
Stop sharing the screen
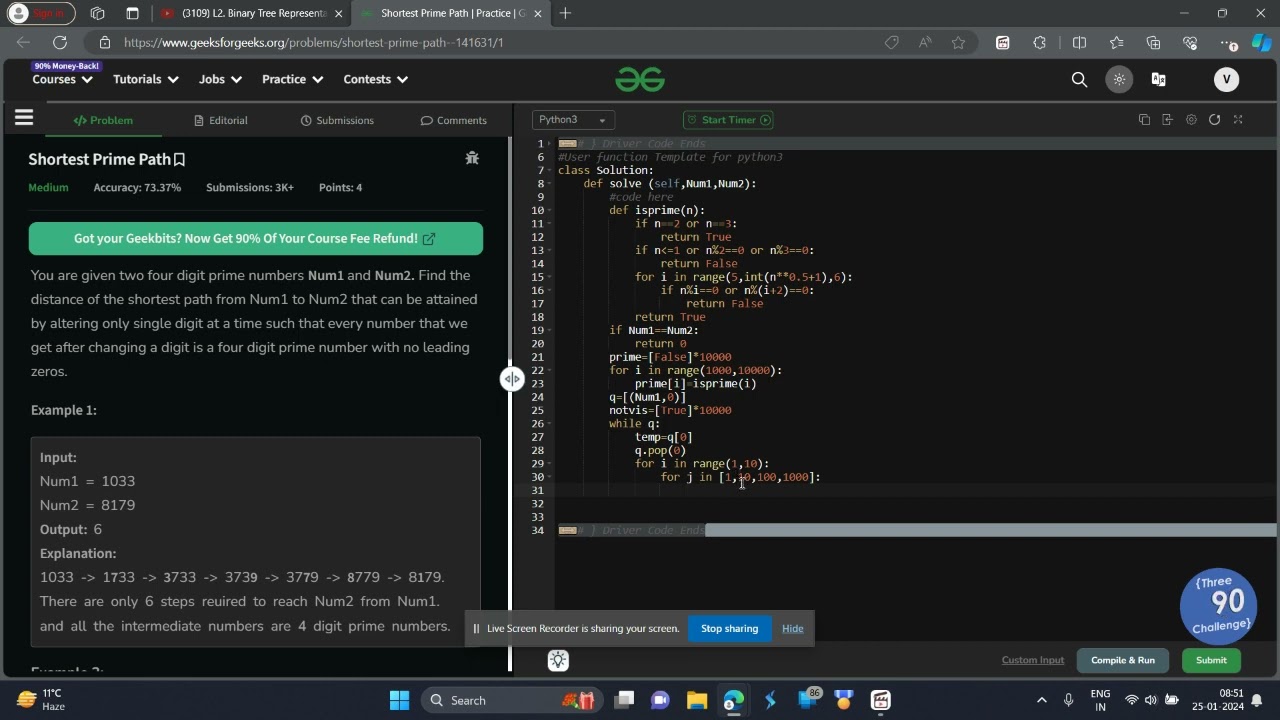click(729, 628)
